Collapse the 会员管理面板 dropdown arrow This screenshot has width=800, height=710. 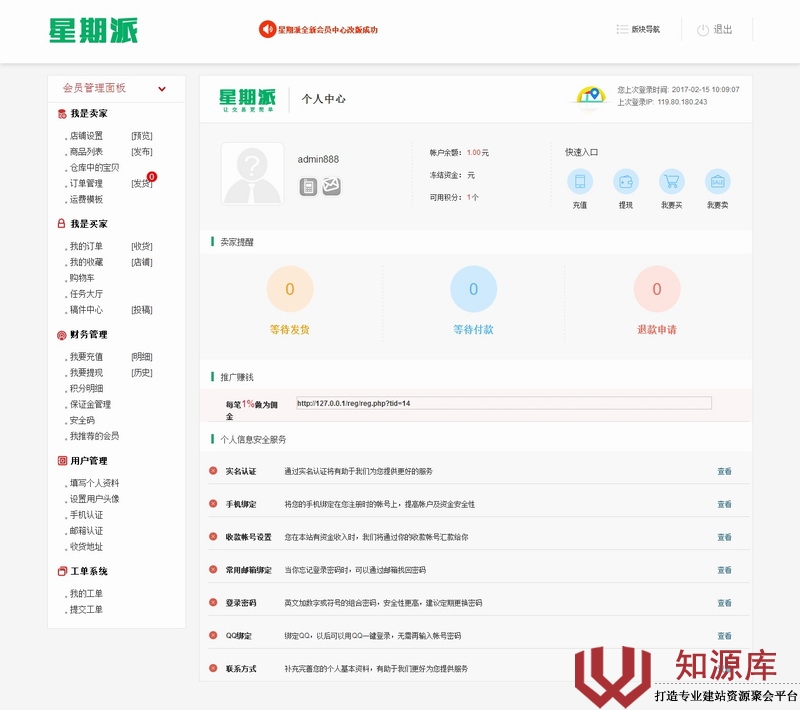click(x=162, y=89)
